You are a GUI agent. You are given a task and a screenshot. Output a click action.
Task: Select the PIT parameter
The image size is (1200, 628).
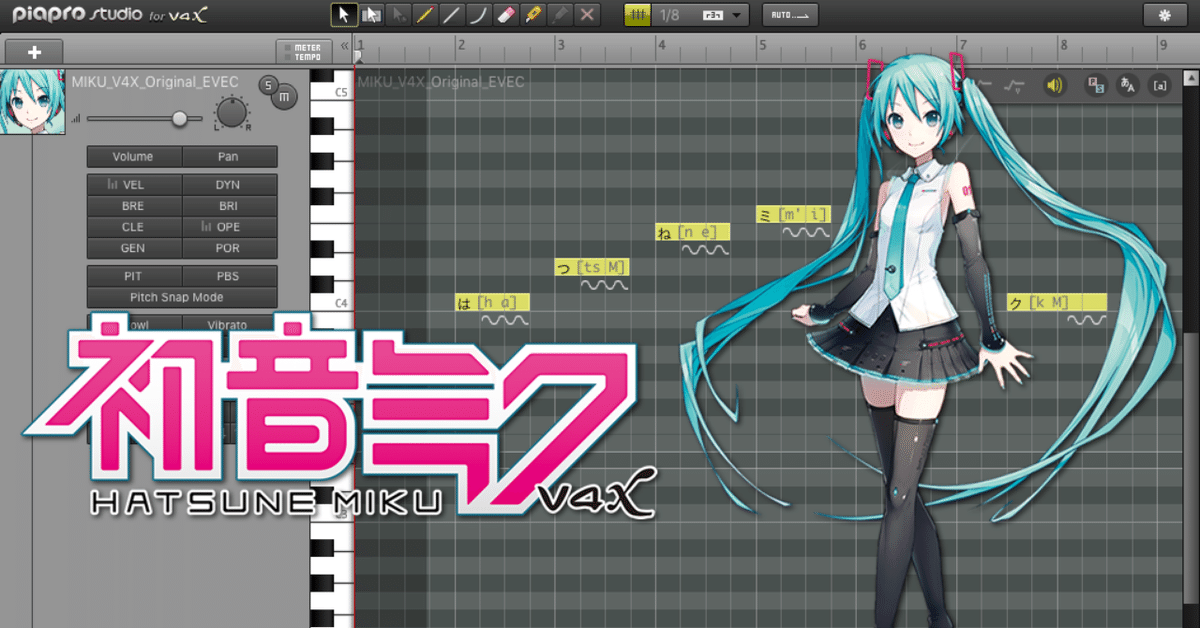point(133,276)
